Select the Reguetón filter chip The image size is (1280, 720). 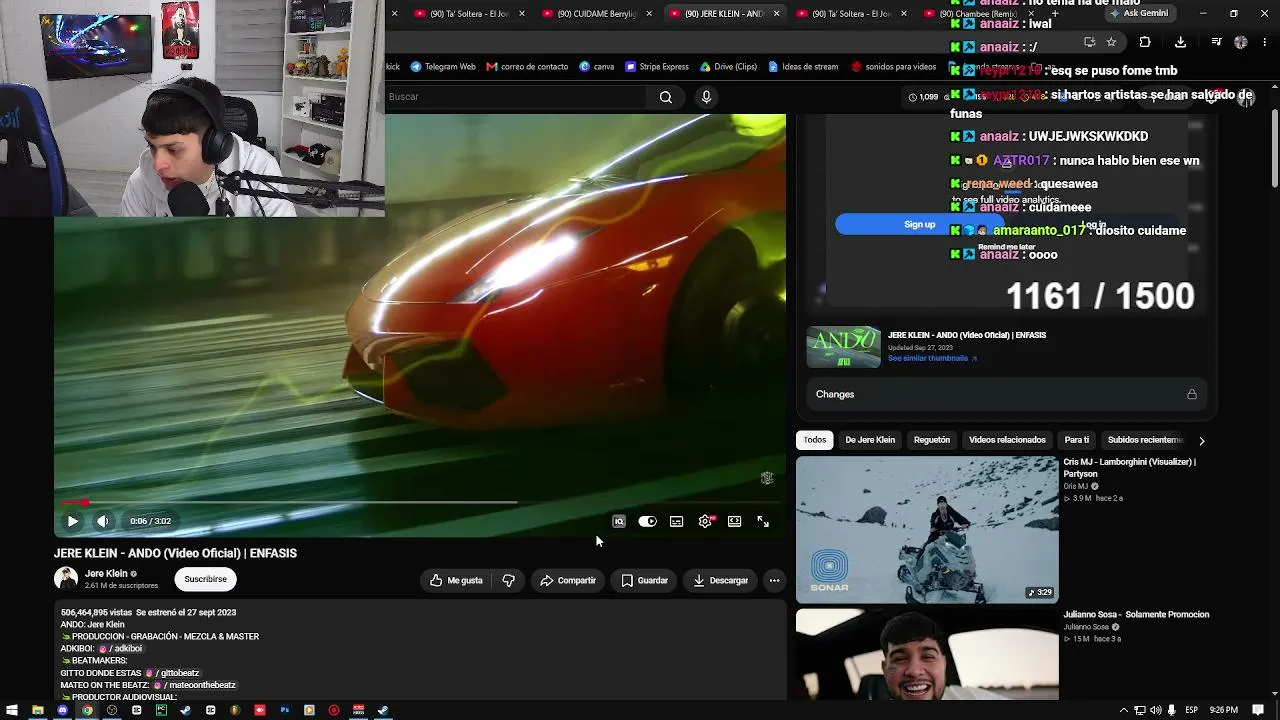pyautogui.click(x=932, y=440)
